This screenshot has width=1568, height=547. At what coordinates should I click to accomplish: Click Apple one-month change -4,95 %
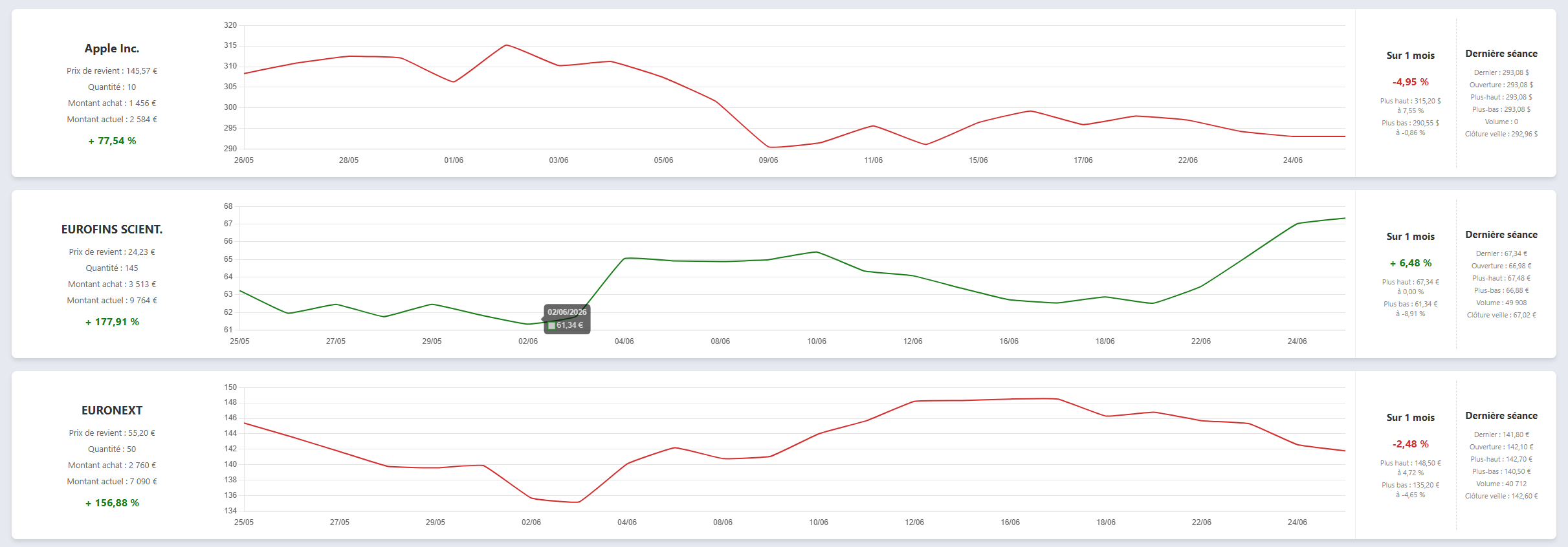(1411, 82)
